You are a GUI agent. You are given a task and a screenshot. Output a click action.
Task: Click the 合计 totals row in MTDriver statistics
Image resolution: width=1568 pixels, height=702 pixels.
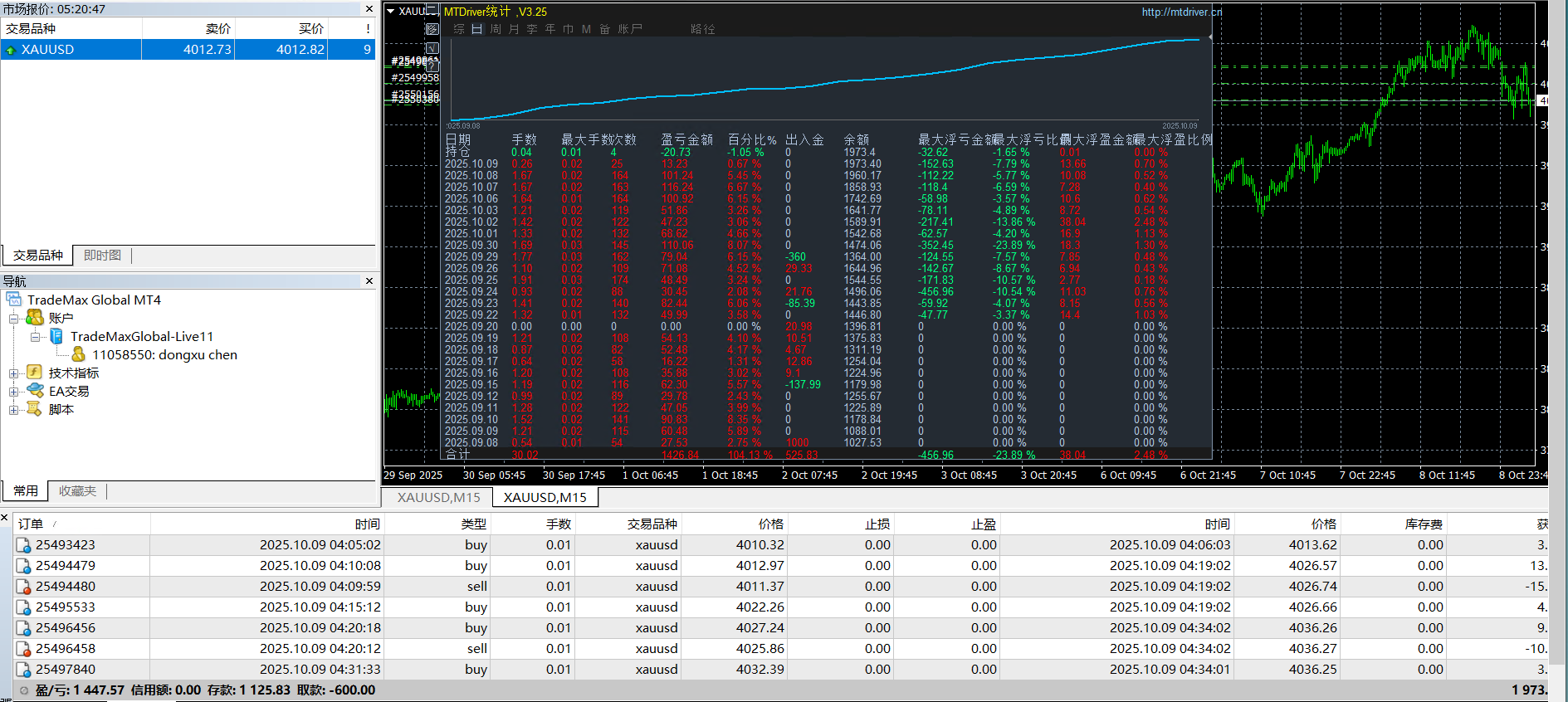pos(826,455)
